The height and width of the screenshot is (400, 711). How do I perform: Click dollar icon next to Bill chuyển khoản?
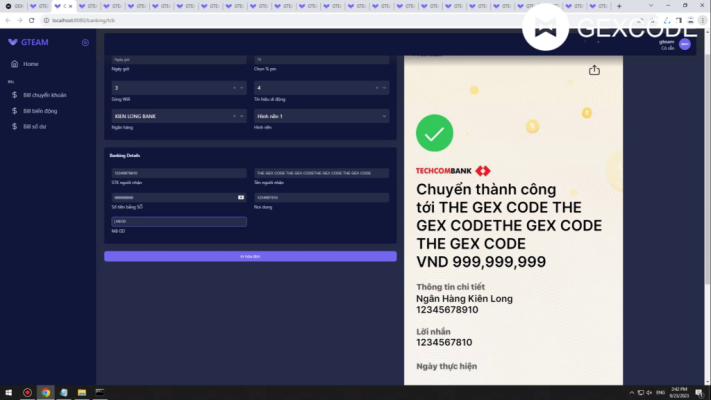tap(15, 95)
